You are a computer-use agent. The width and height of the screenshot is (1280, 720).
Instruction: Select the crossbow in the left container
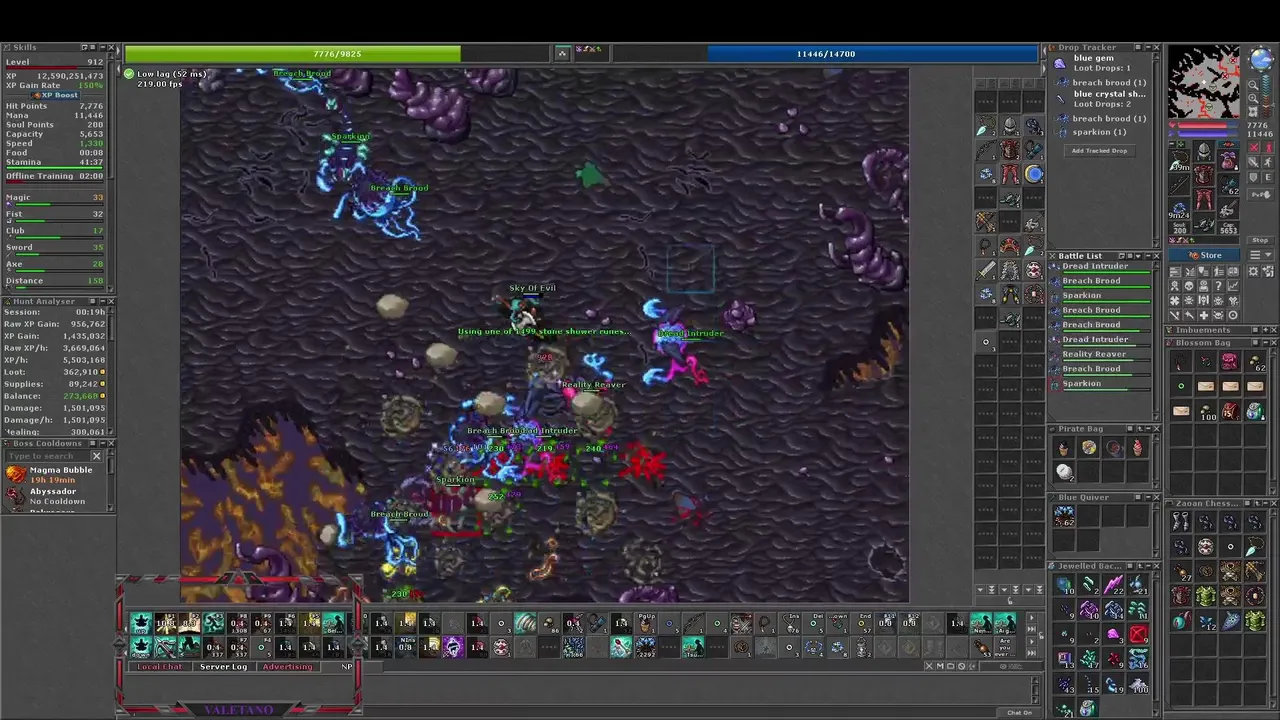(x=986, y=221)
